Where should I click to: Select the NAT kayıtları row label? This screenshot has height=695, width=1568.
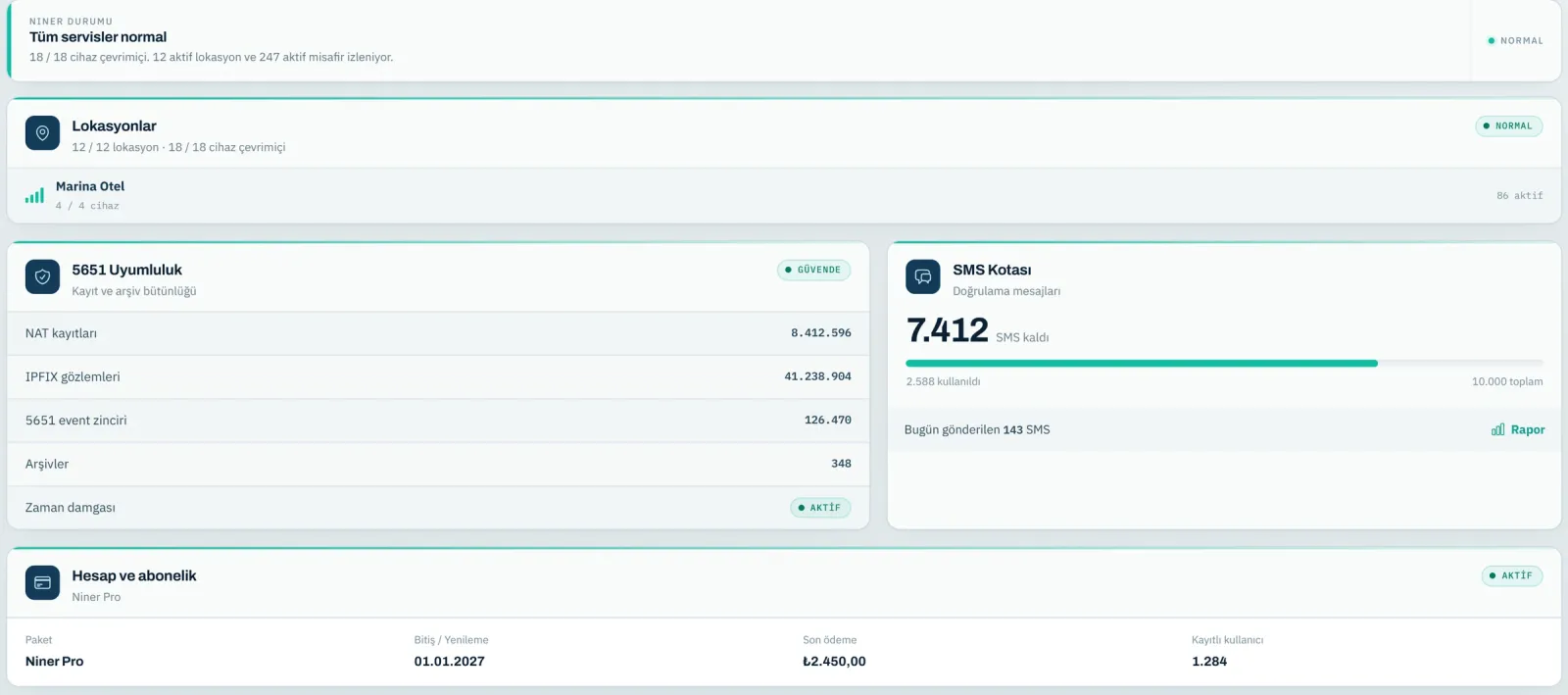click(61, 333)
